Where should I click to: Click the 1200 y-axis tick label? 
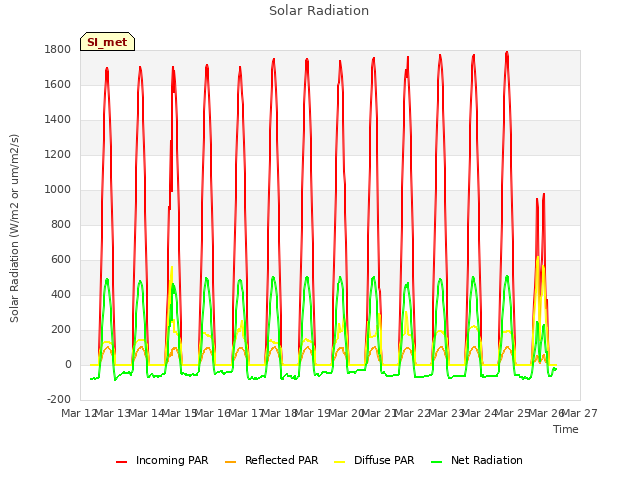pyautogui.click(x=58, y=155)
